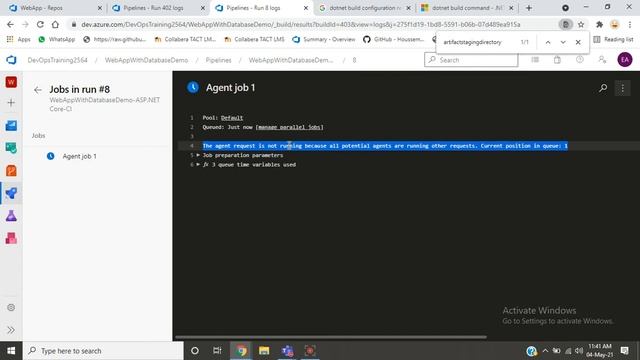This screenshot has width=640, height=360.
Task: Open Azure DevOps home logo
Action: (x=11, y=60)
